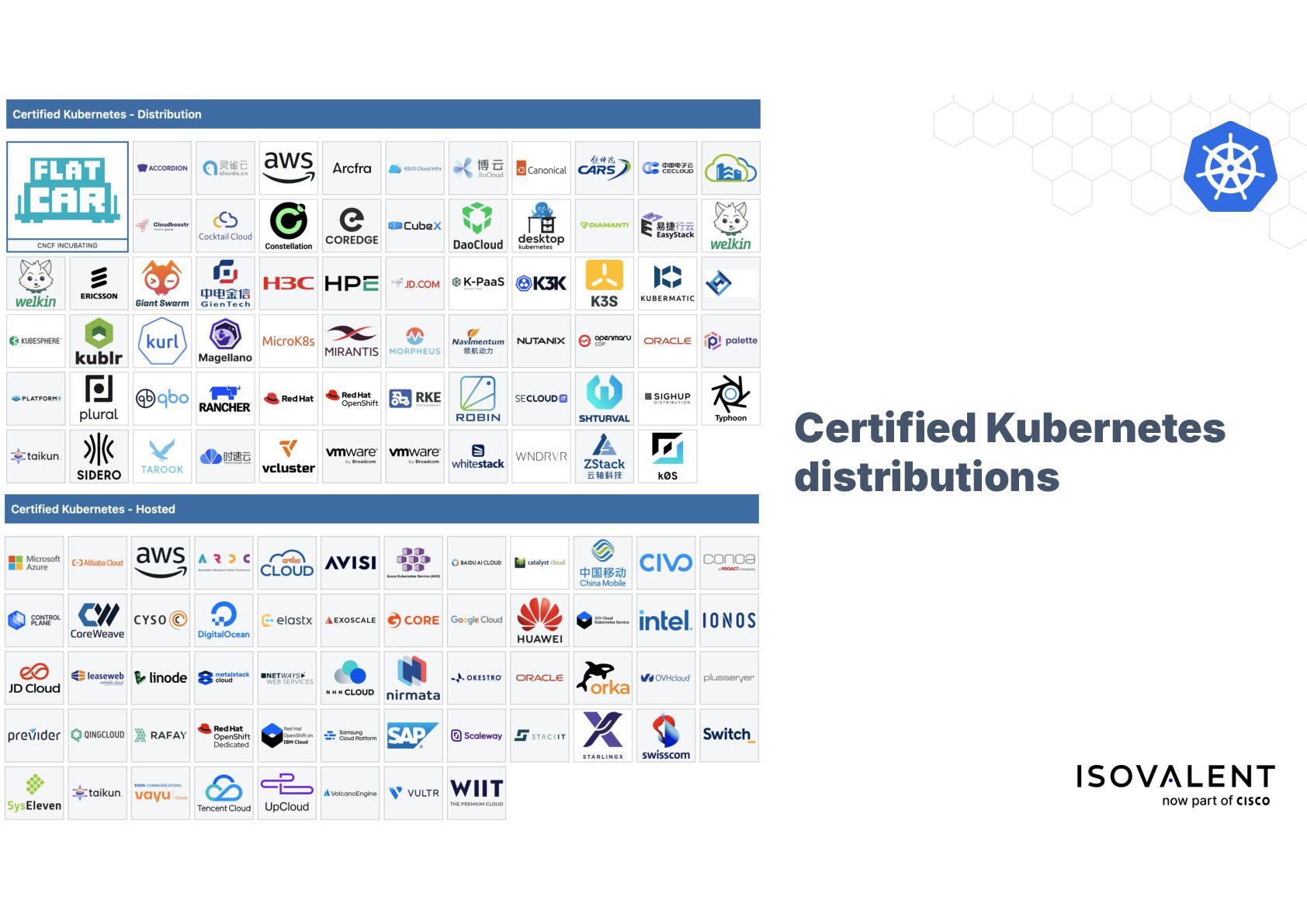Select the ZStack logo
1307x924 pixels.
coord(604,456)
